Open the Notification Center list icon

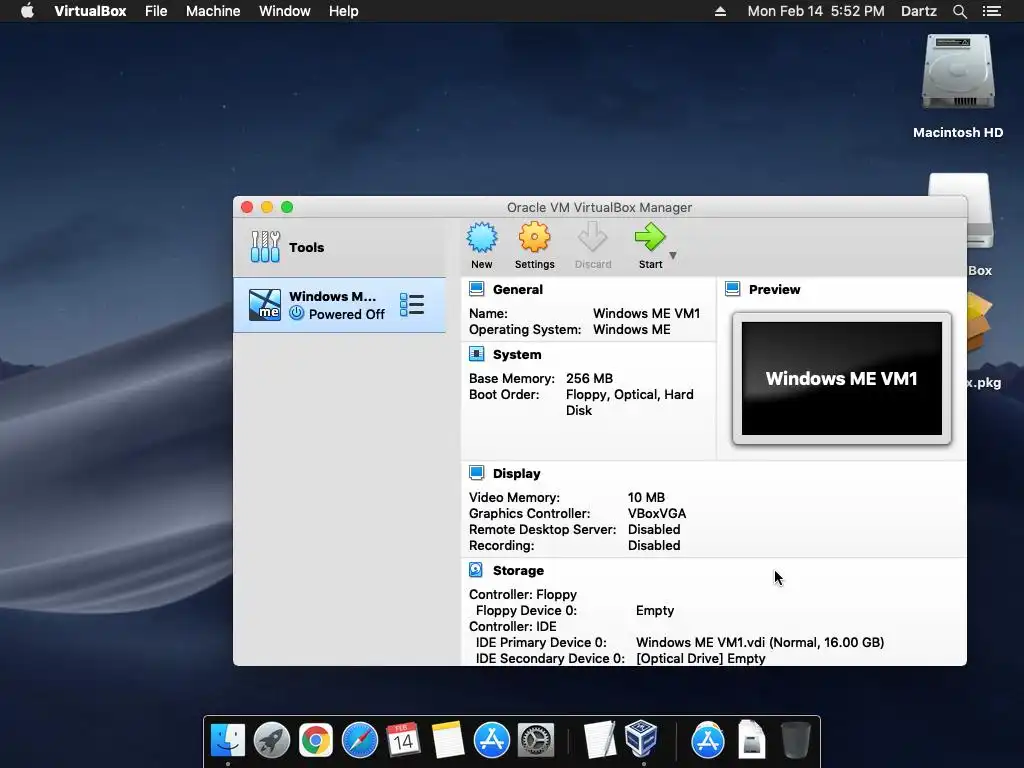point(992,11)
